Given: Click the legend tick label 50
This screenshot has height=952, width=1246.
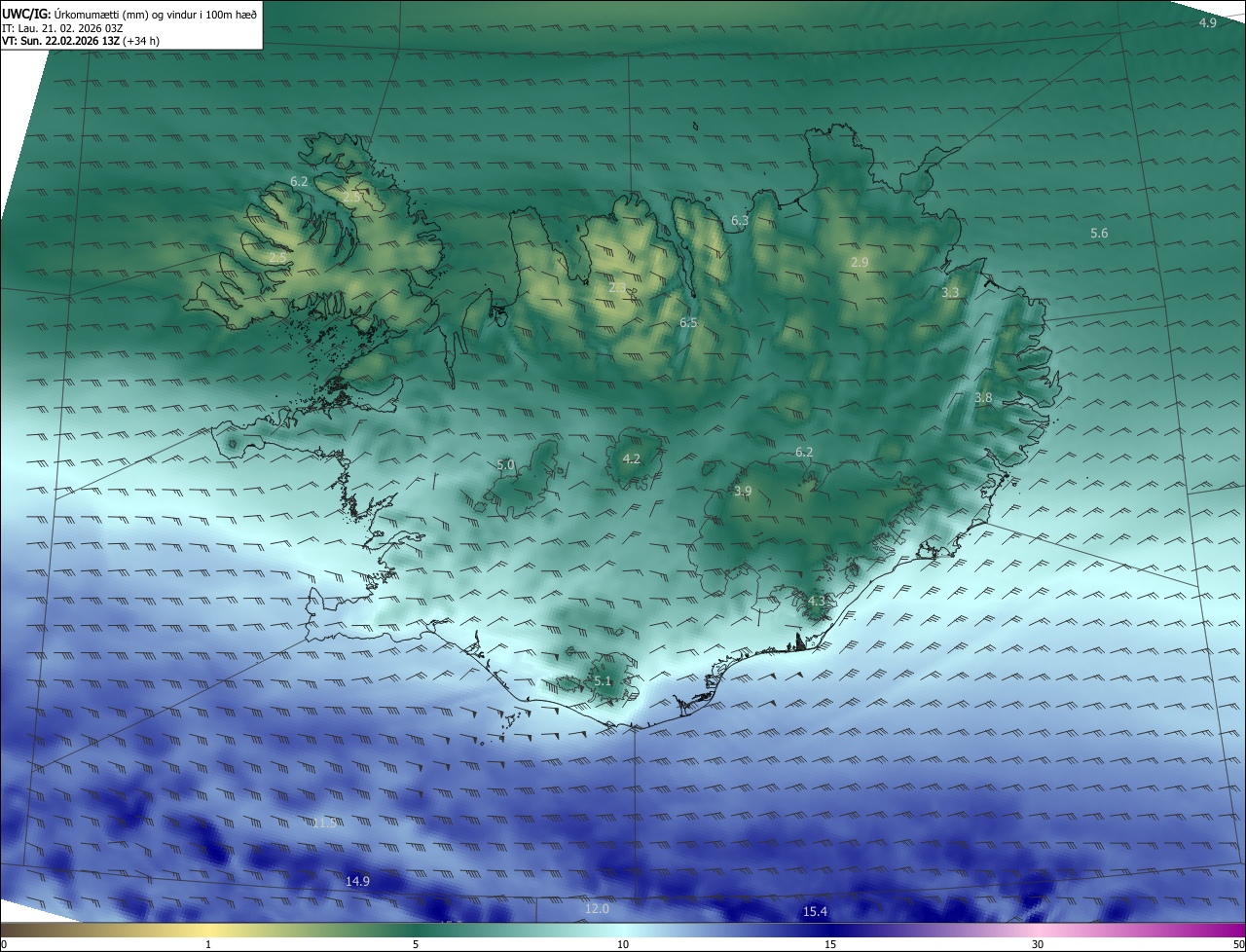Looking at the screenshot, I should tap(1238, 945).
